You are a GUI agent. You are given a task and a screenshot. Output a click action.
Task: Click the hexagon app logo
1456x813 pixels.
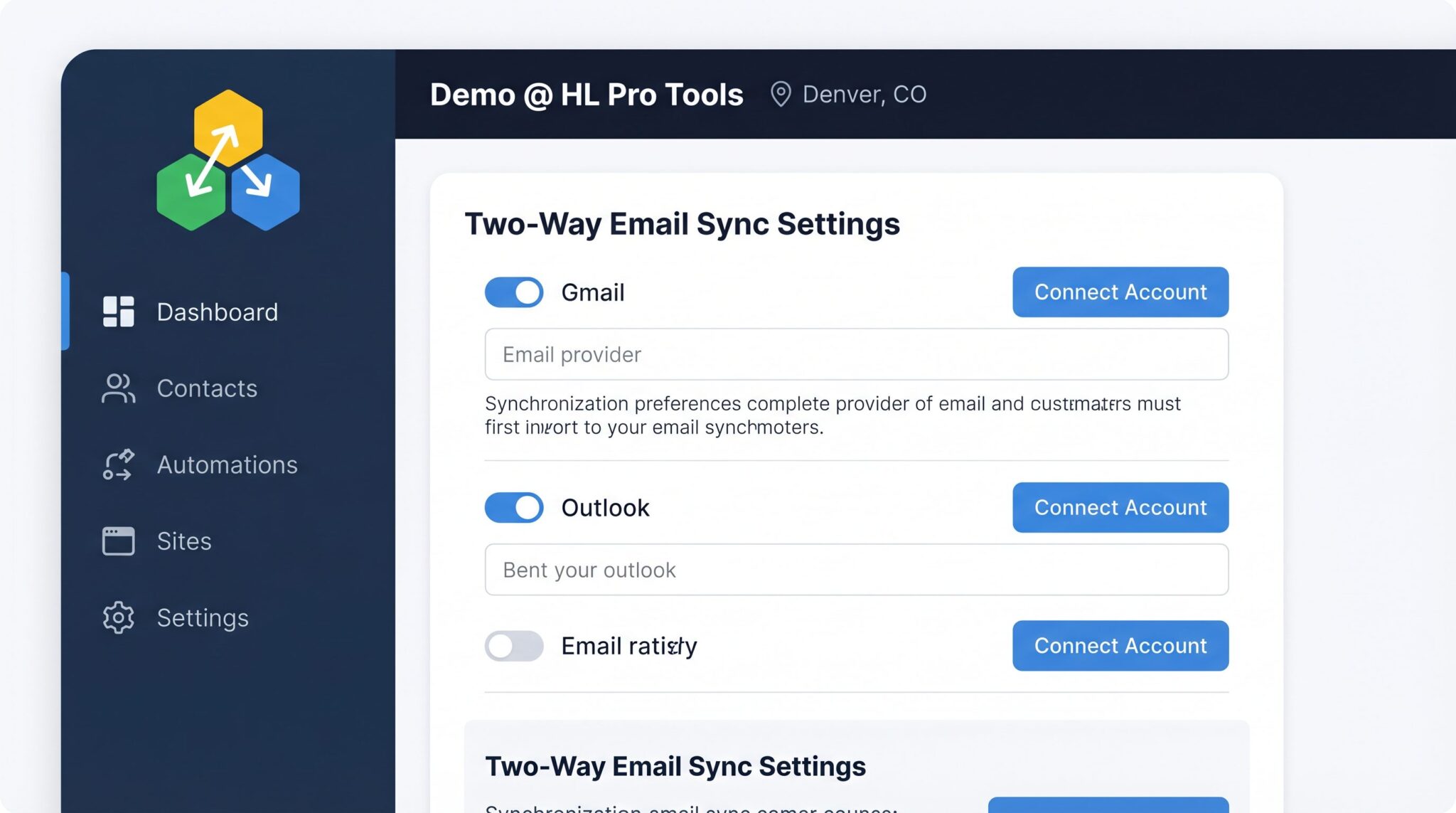click(x=228, y=160)
